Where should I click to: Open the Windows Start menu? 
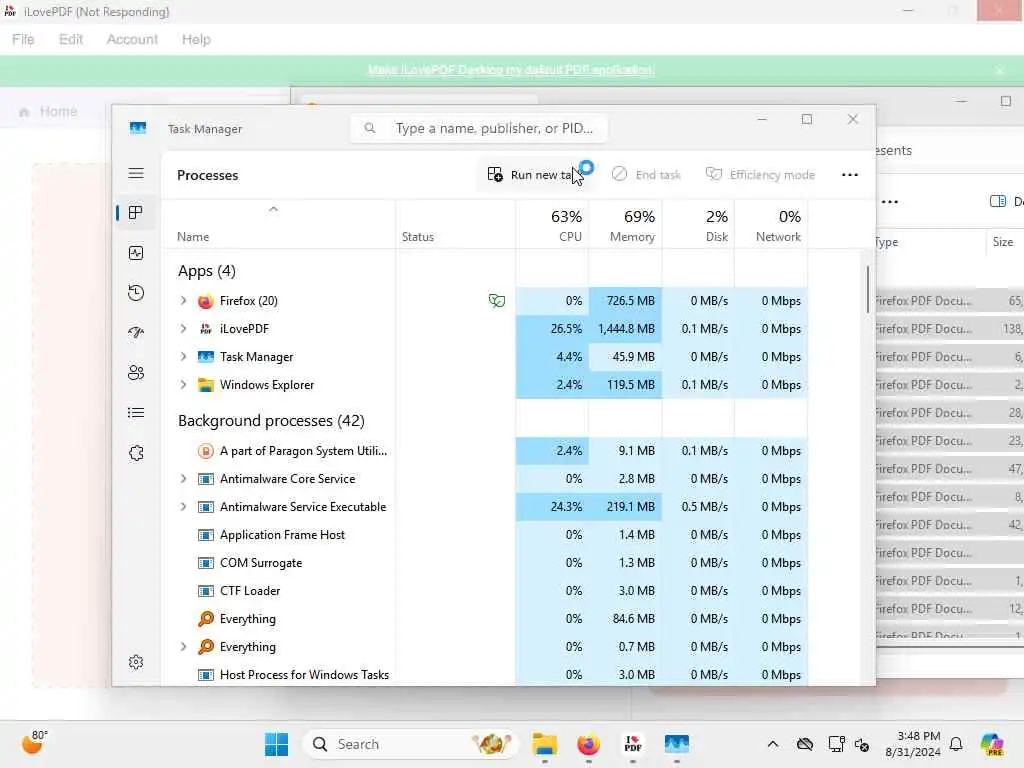coord(276,744)
